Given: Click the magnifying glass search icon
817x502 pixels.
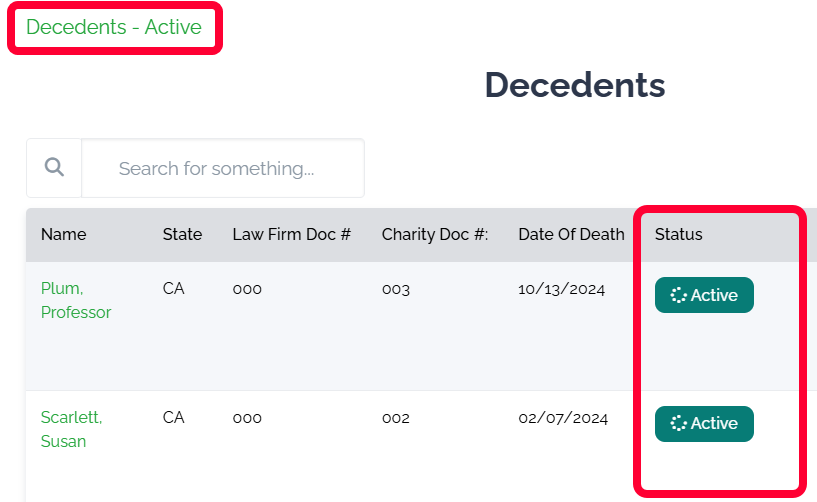Looking at the screenshot, I should click(x=54, y=167).
